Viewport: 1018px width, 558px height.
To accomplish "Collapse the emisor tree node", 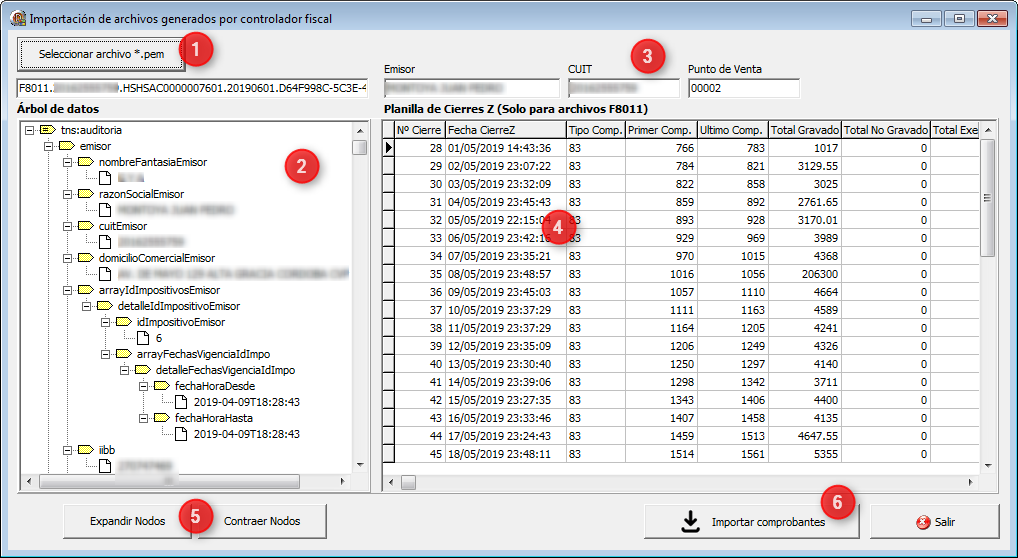I will coord(48,146).
